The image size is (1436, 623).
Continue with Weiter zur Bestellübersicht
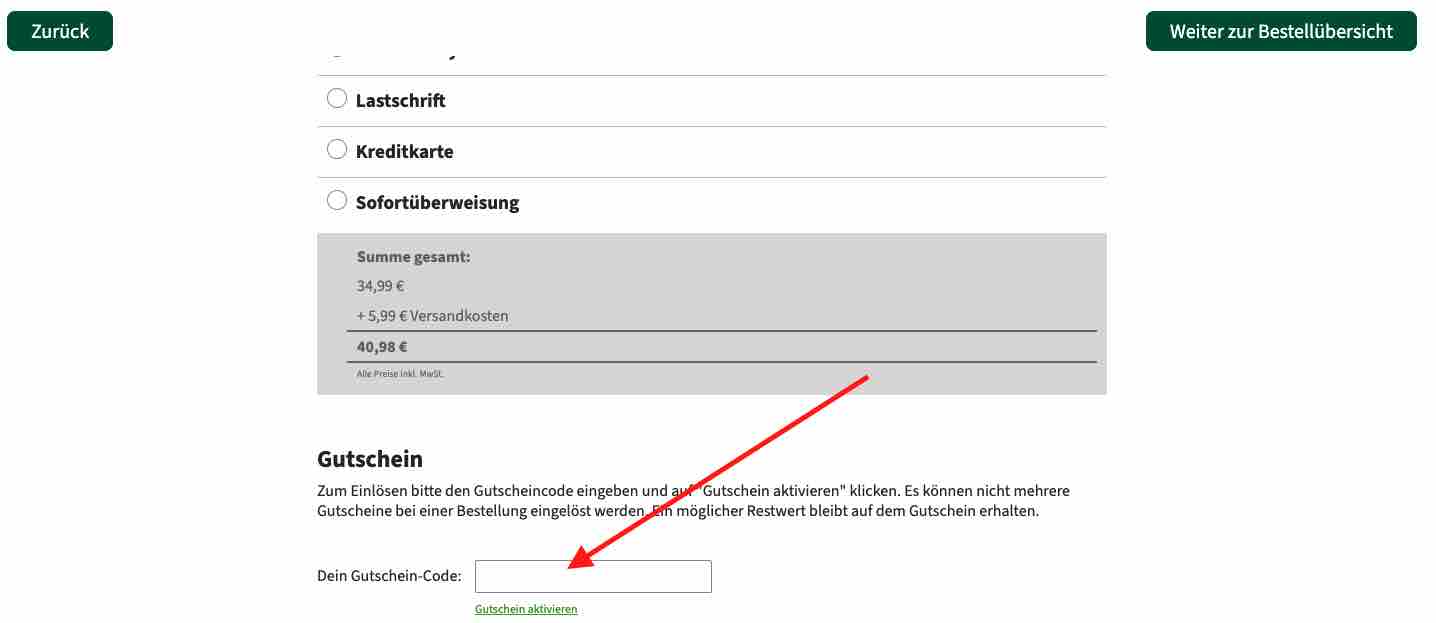(x=1281, y=31)
